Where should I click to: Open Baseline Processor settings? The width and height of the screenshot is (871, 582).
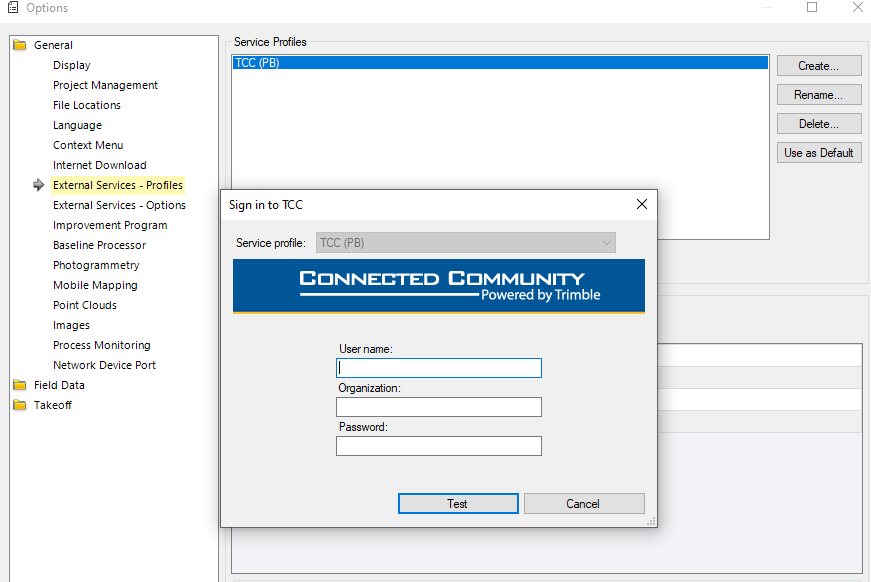pos(99,245)
